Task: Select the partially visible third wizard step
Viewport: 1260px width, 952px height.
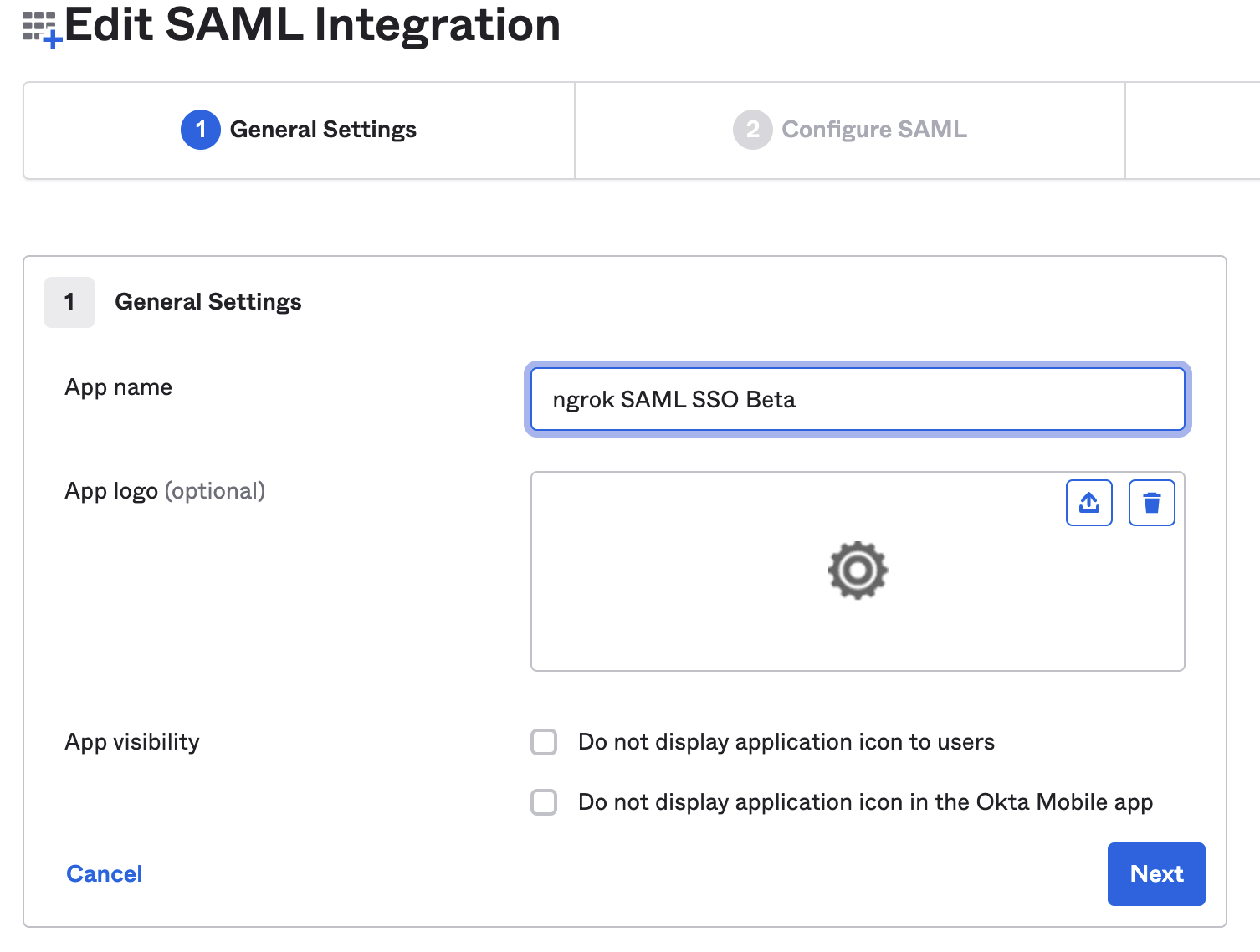Action: pyautogui.click(x=1193, y=131)
